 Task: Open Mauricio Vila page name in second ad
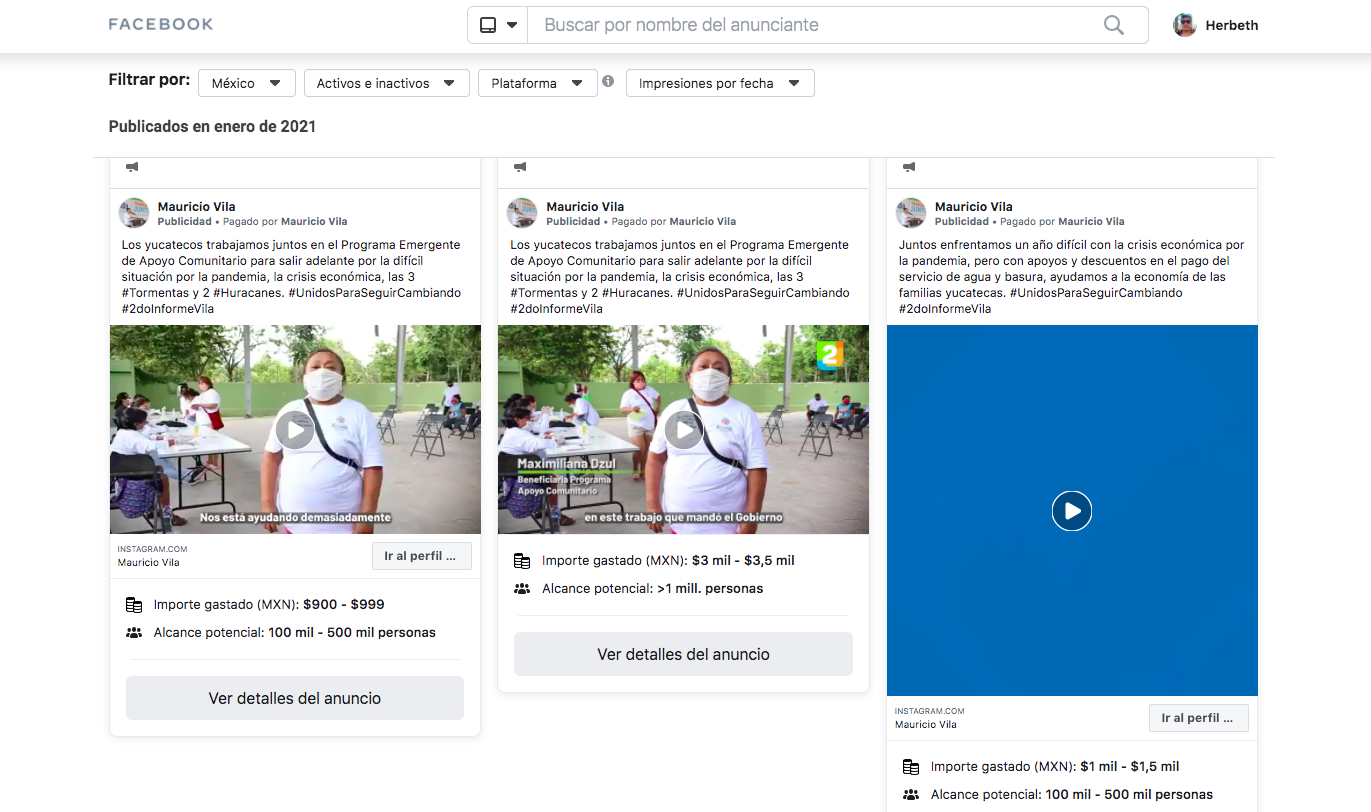tap(585, 207)
